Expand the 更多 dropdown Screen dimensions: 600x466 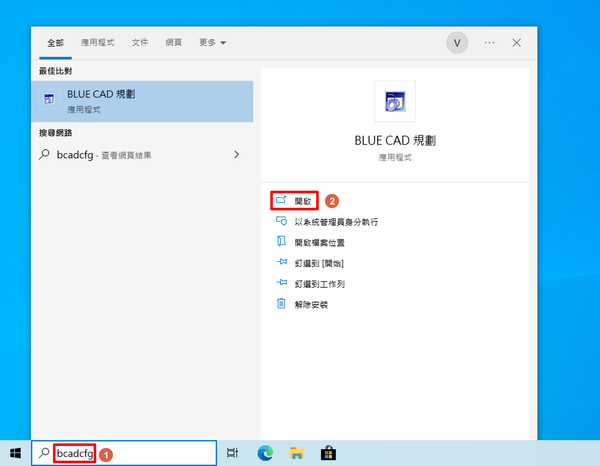(x=212, y=42)
